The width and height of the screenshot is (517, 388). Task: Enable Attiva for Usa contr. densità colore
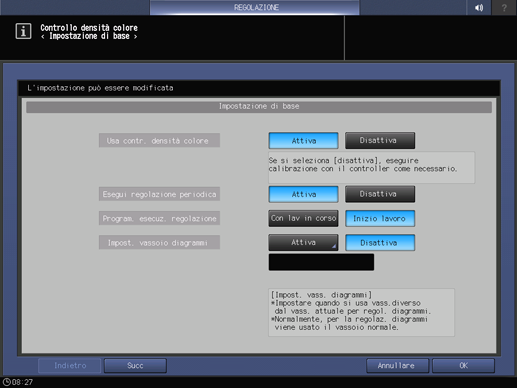303,141
